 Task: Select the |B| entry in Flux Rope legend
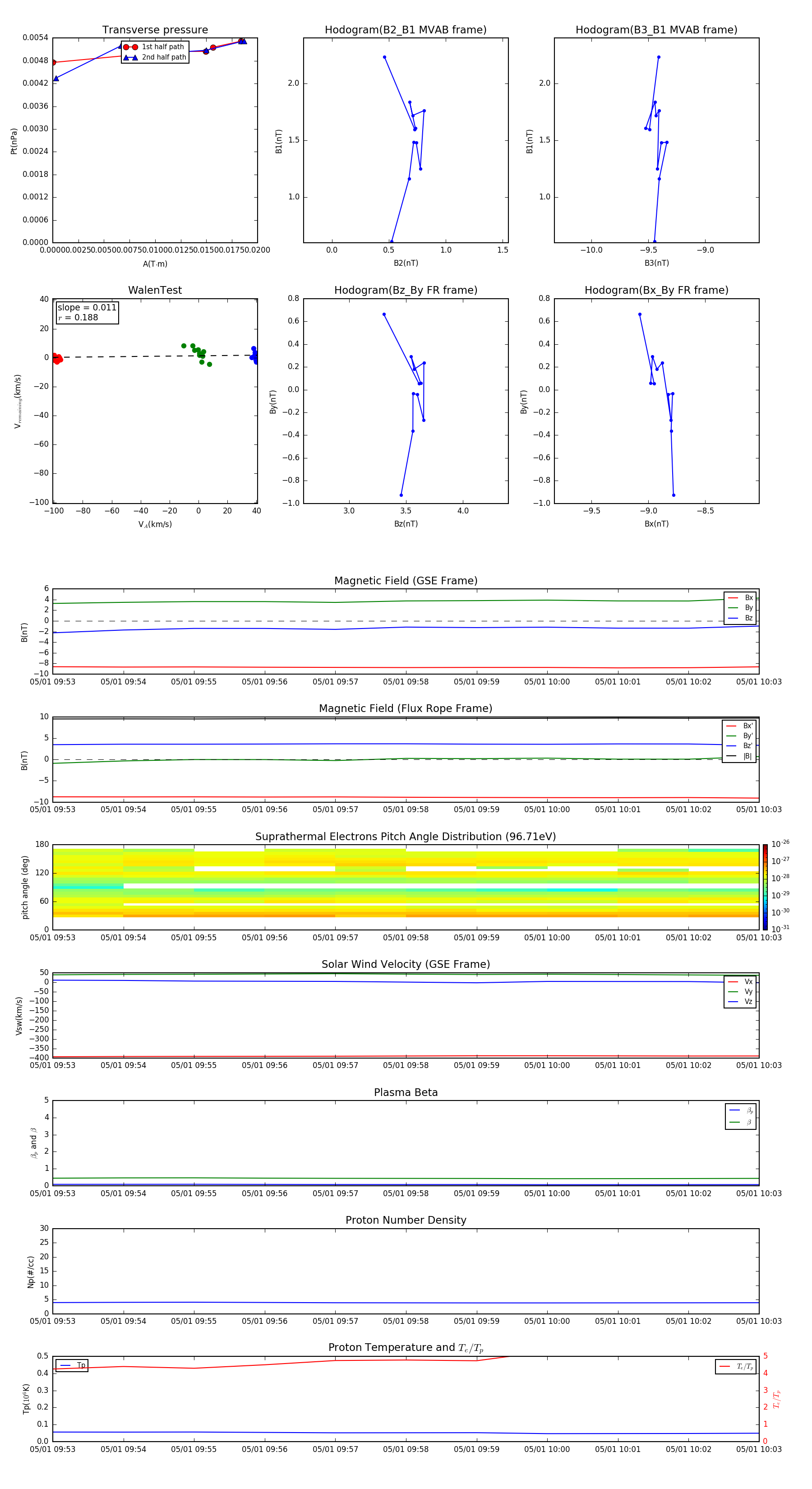coord(739,756)
